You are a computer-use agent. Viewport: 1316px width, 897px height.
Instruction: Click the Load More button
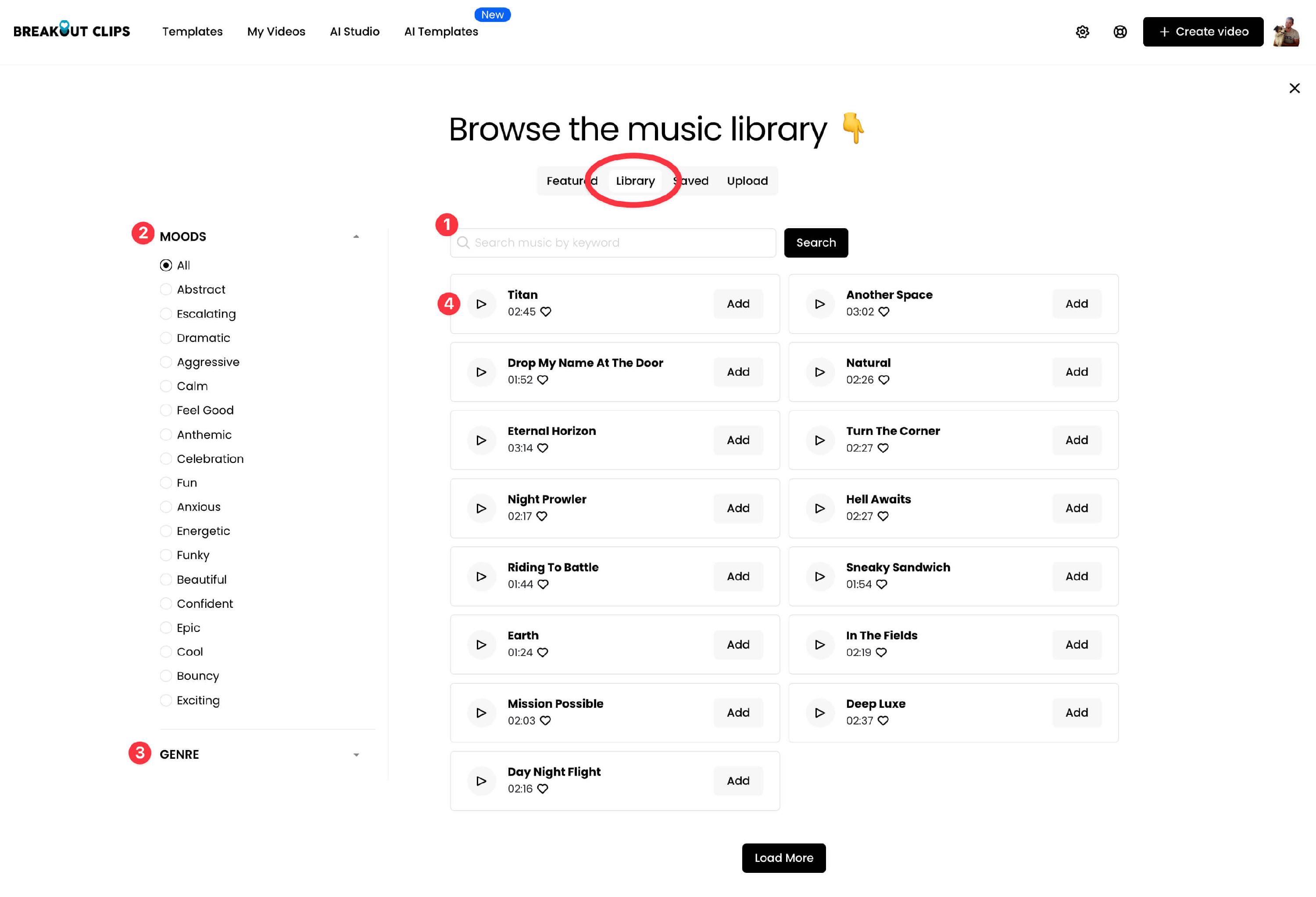pos(783,858)
